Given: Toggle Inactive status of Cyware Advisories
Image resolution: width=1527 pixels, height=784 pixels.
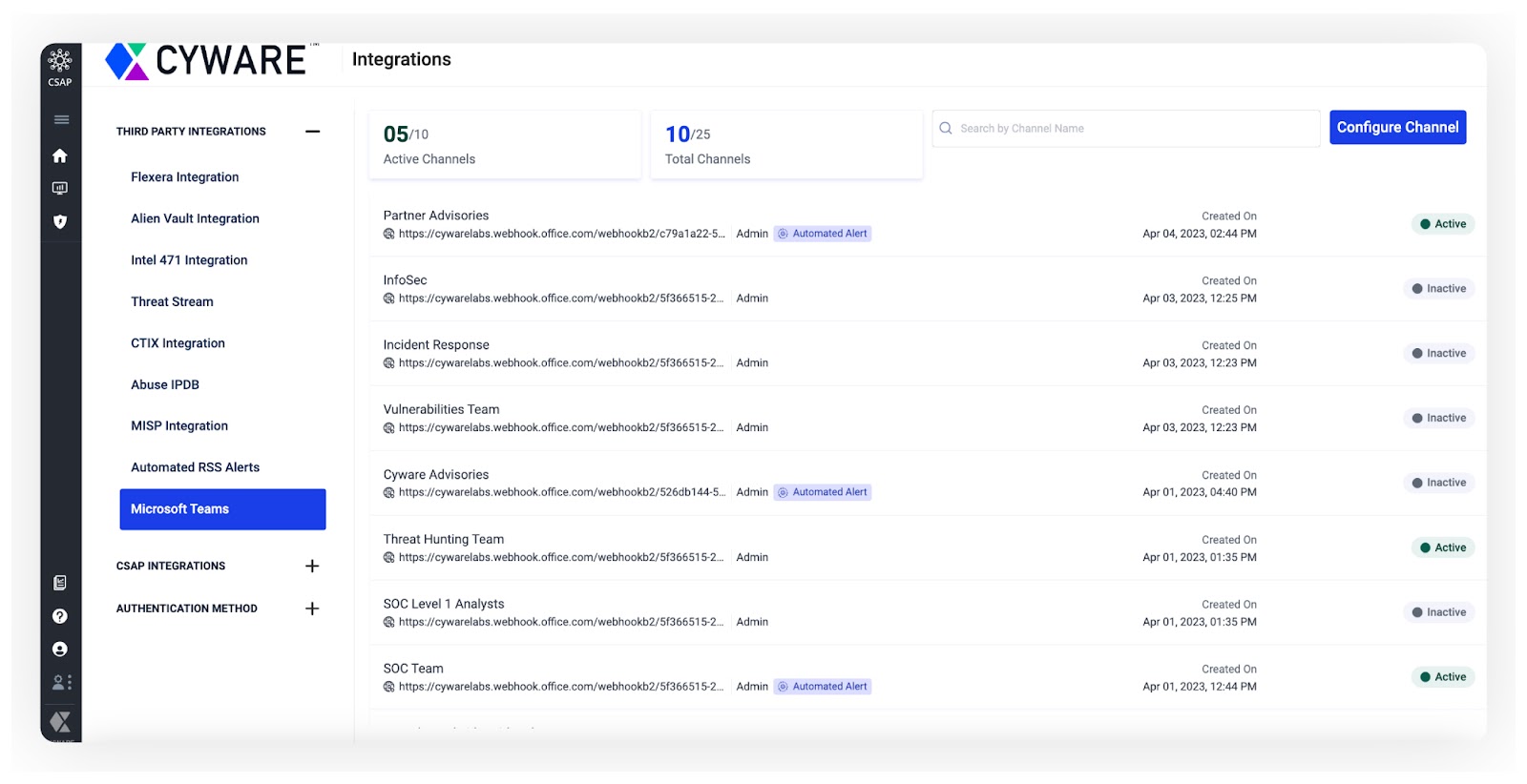Looking at the screenshot, I should click(x=1438, y=483).
